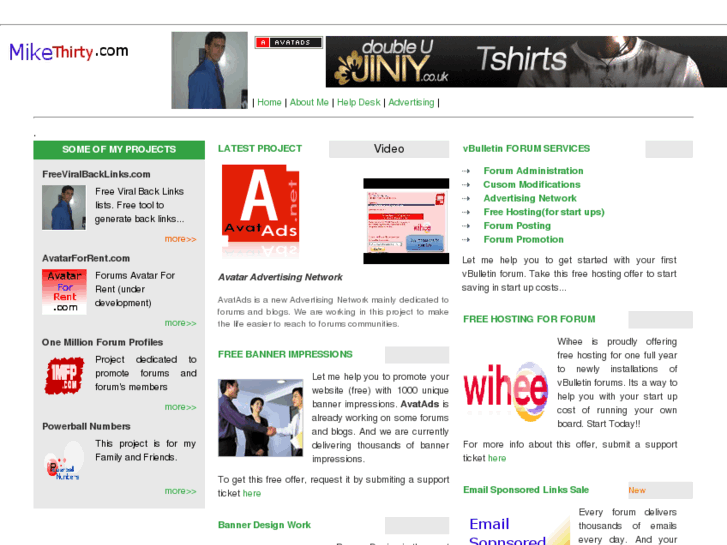Open more link under One Million Forum Profiles
The width and height of the screenshot is (727, 545).
point(180,407)
